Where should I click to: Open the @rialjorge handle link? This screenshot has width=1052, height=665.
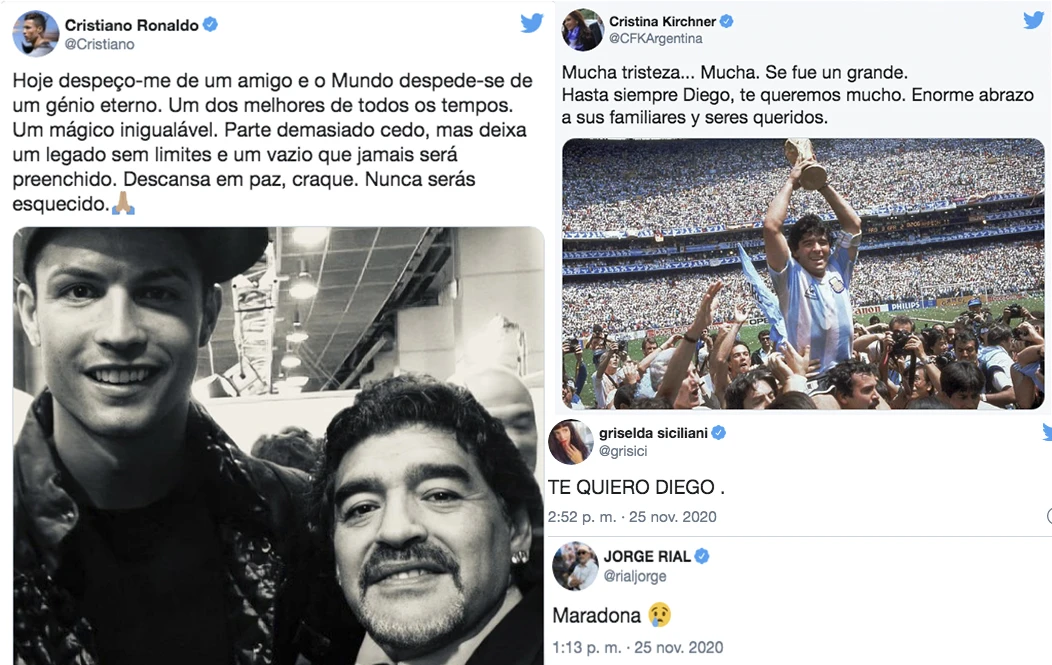(x=635, y=576)
